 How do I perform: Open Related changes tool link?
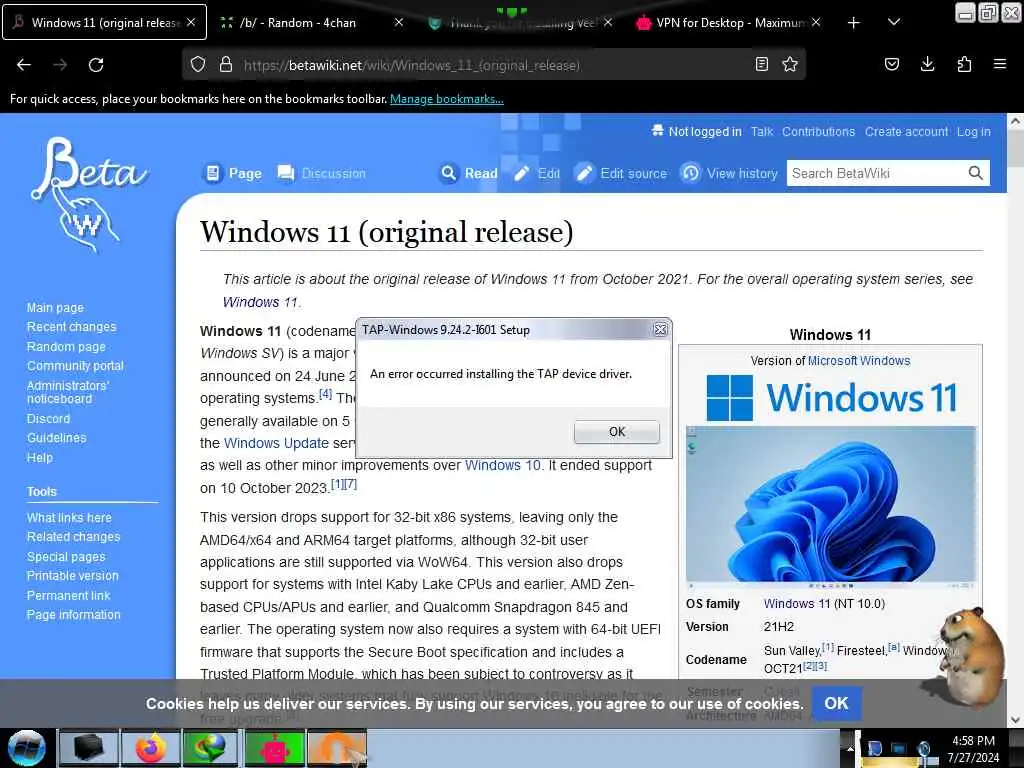(x=73, y=537)
